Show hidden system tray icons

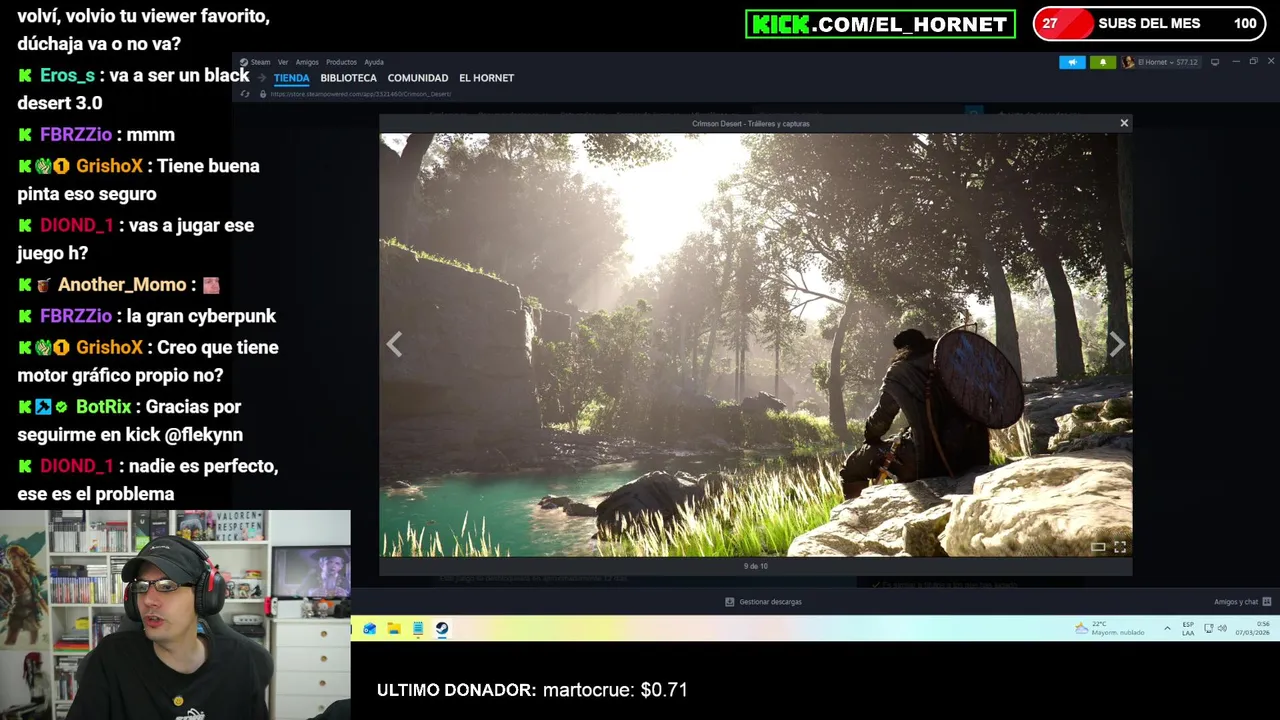pyautogui.click(x=1167, y=629)
